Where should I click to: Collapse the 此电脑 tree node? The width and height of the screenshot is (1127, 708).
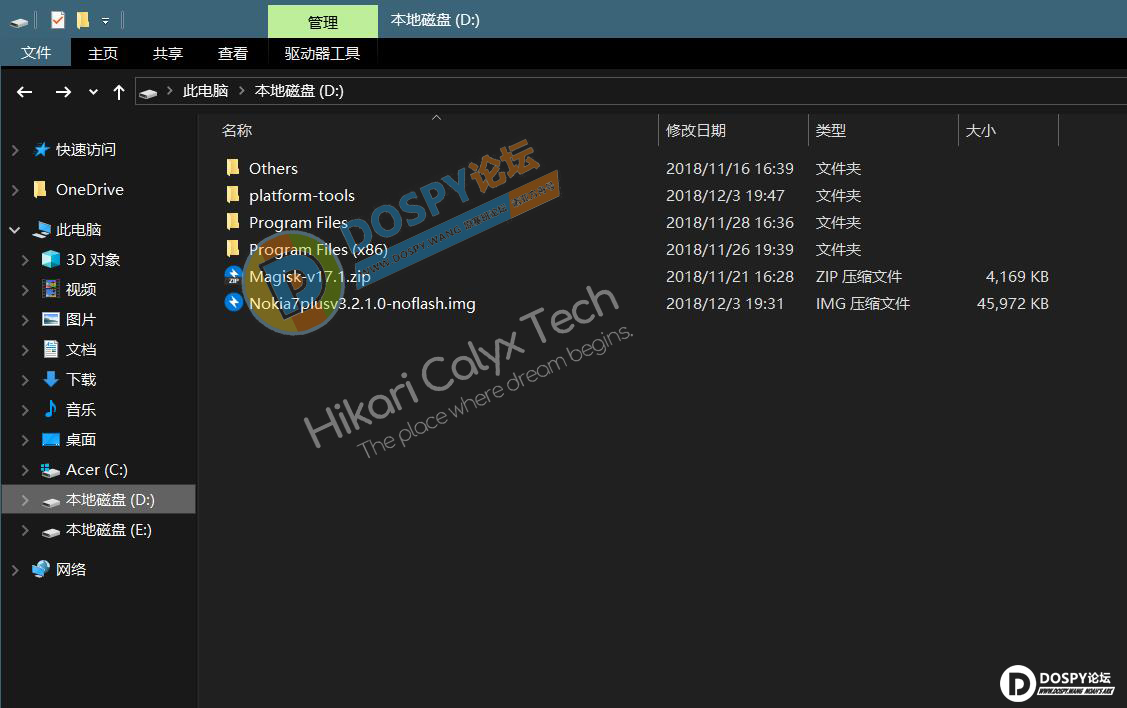coord(15,230)
